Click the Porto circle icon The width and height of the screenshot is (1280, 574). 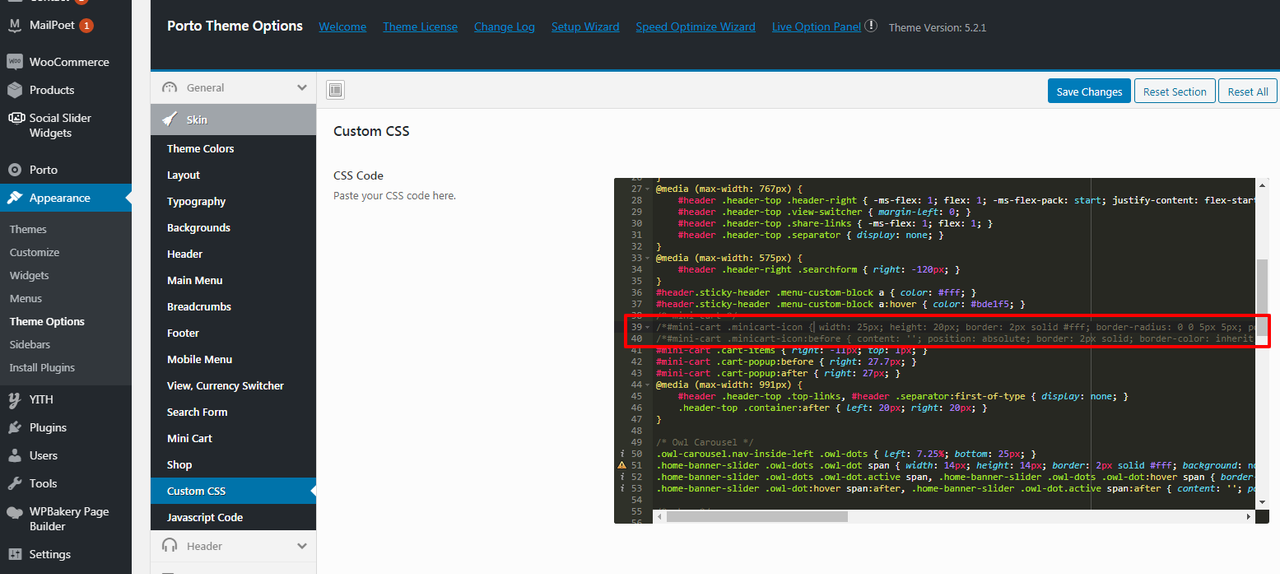(x=15, y=170)
